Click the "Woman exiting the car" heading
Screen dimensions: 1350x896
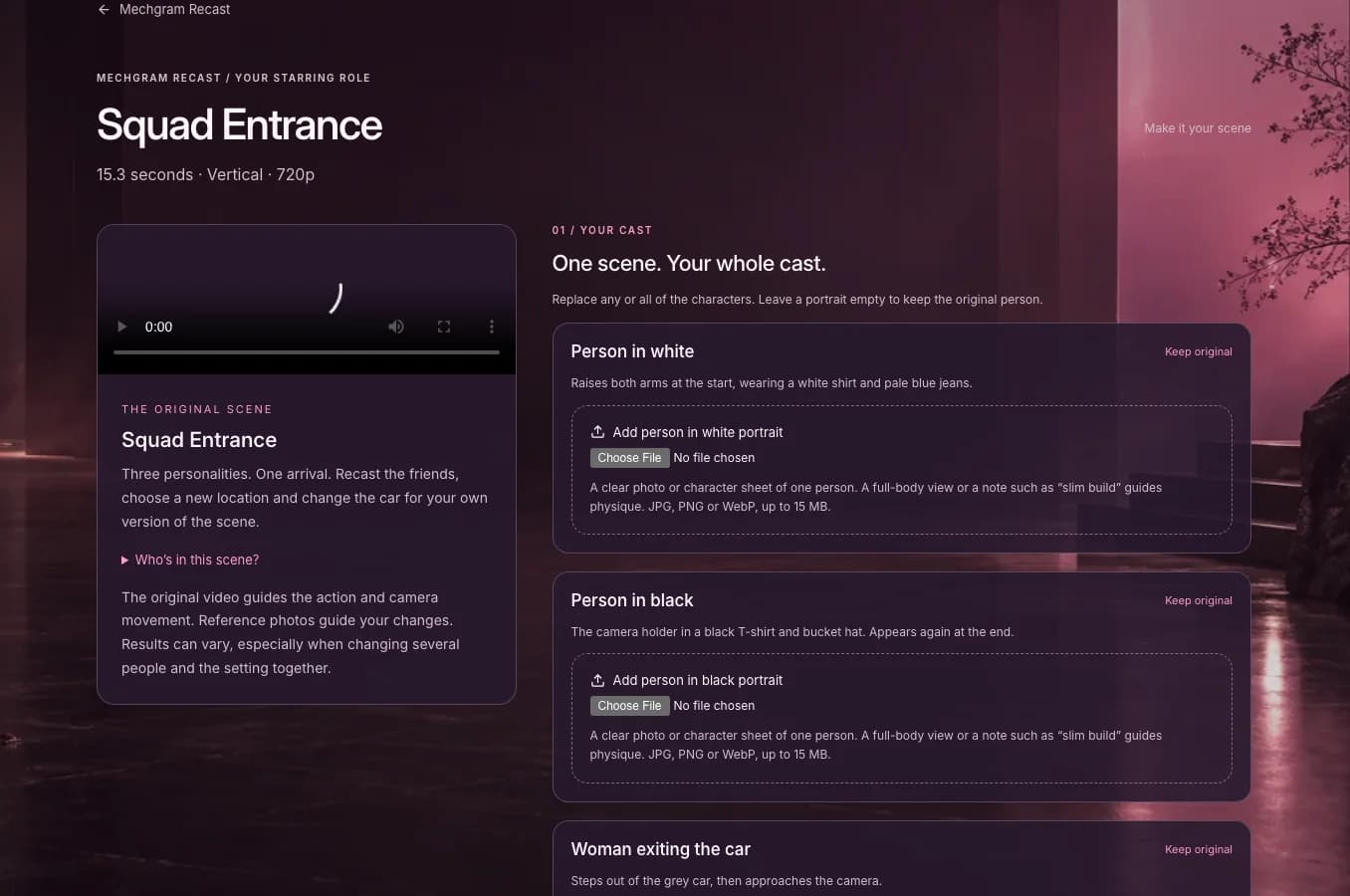tap(660, 849)
